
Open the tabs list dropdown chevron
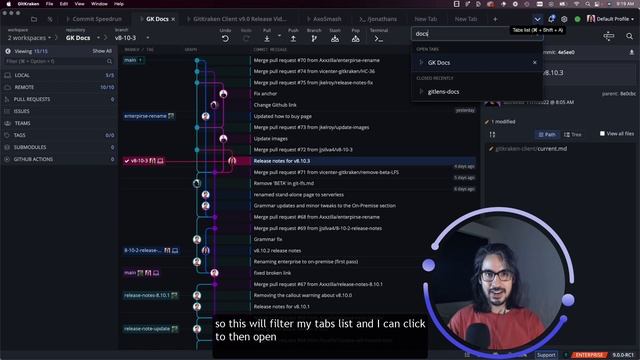coord(537,19)
